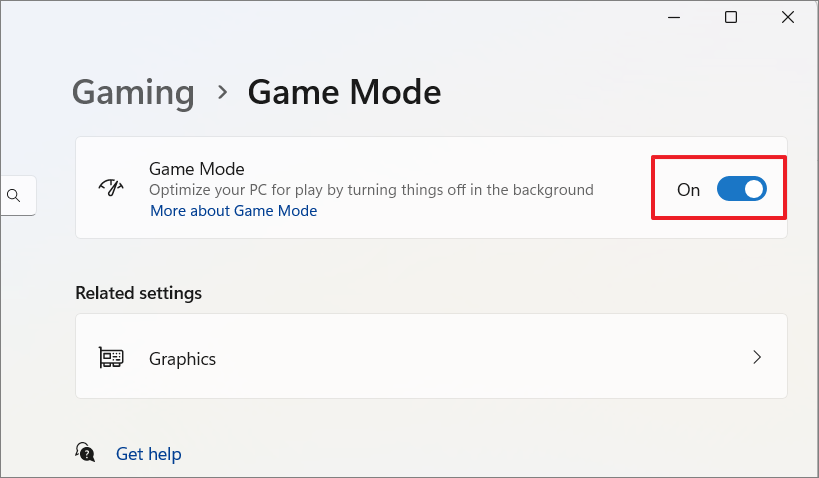Click the large Game Mode page title
Image resolution: width=819 pixels, height=478 pixels.
pyautogui.click(x=344, y=92)
